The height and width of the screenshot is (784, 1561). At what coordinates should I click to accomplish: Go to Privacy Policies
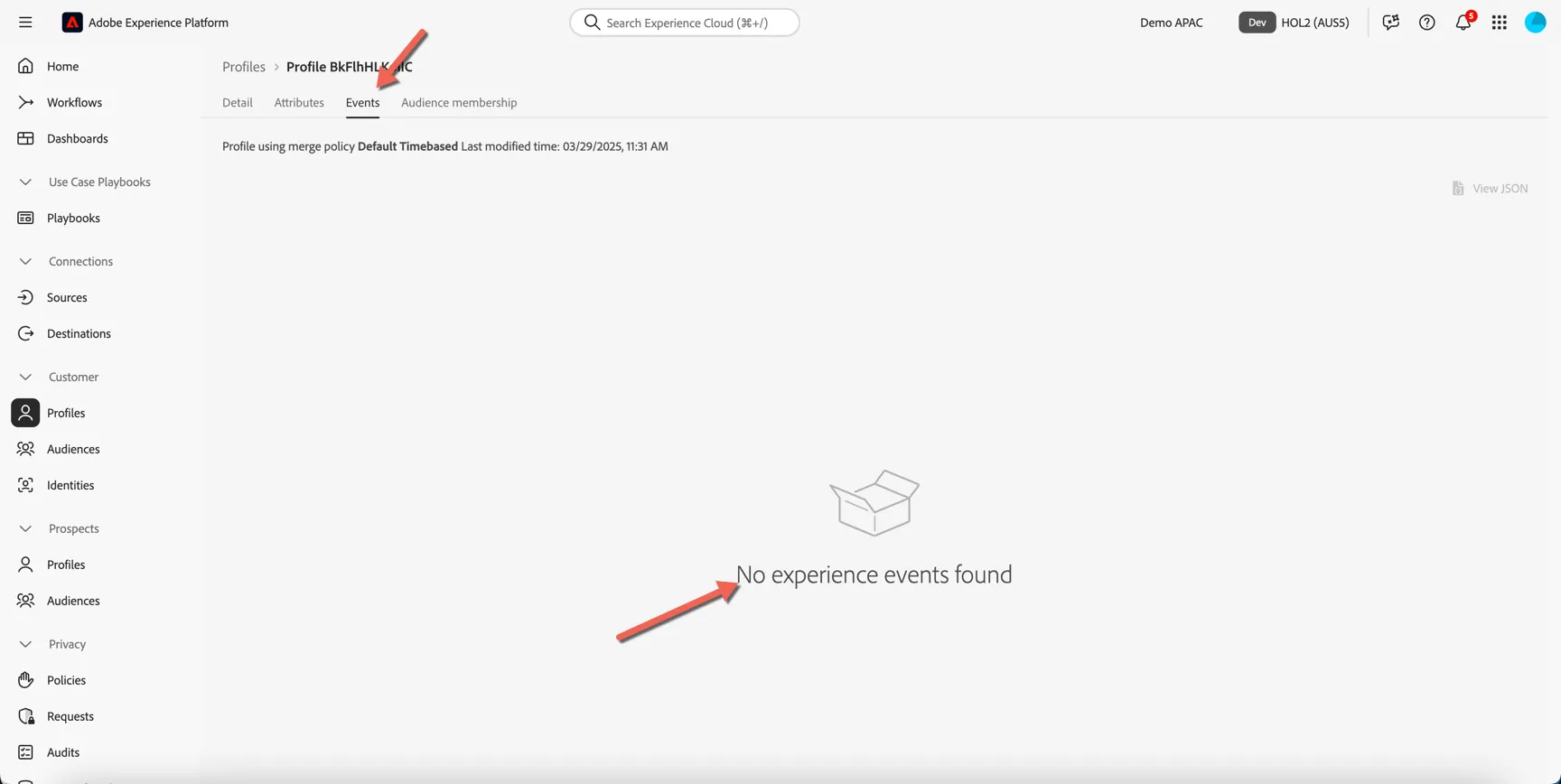66,680
